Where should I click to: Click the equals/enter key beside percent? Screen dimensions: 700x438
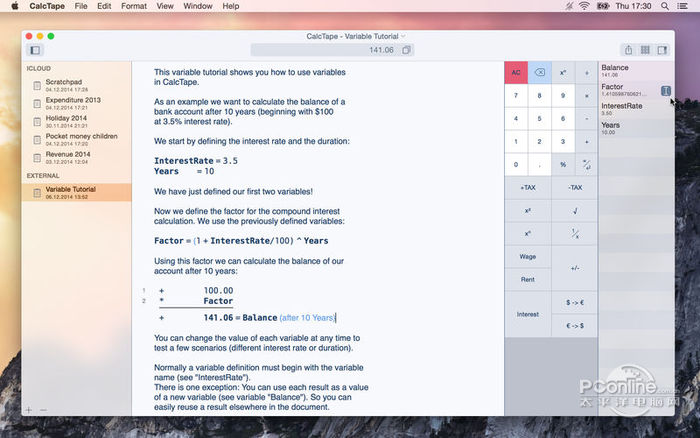coord(587,165)
